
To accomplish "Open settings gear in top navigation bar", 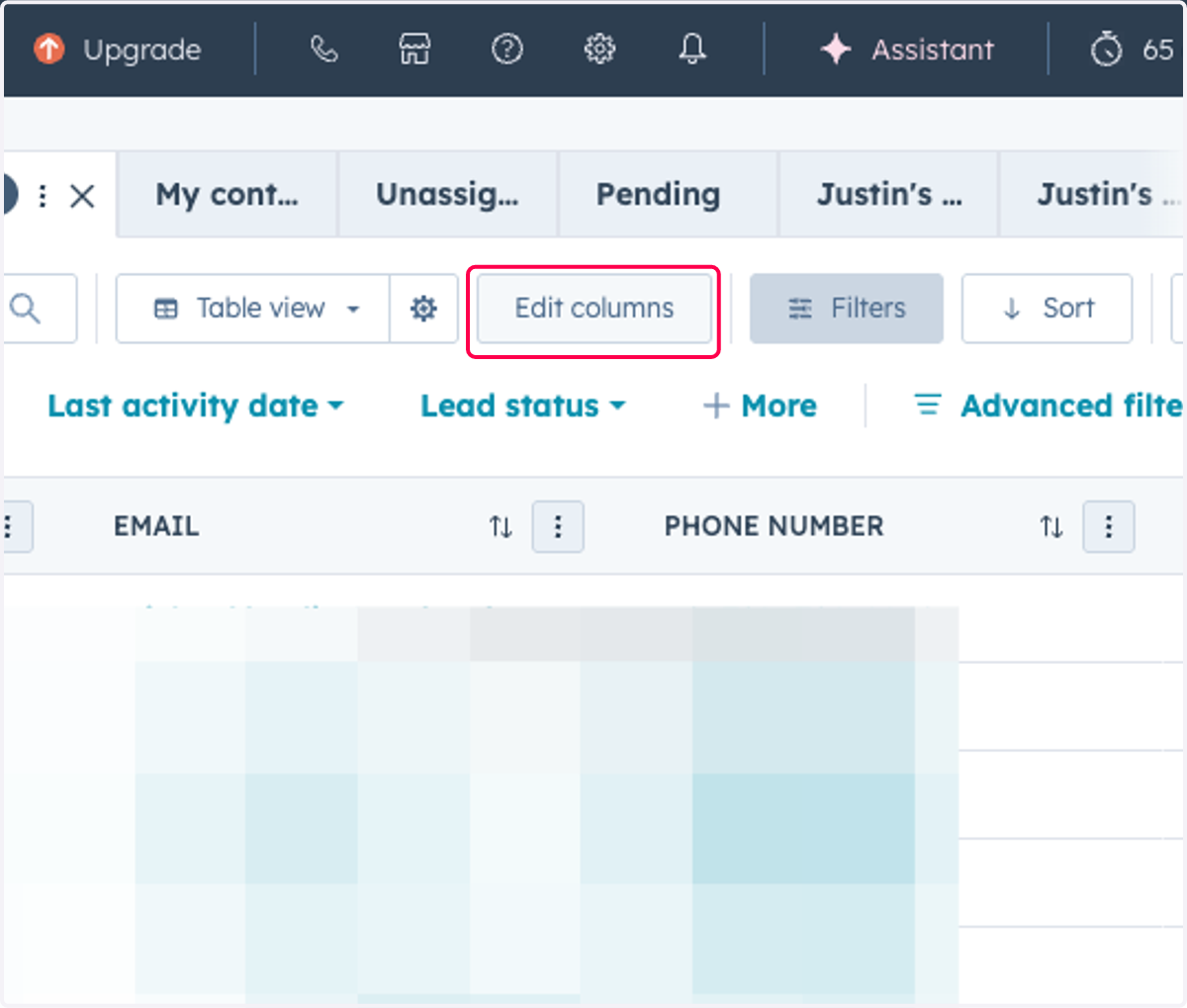I will (599, 48).
